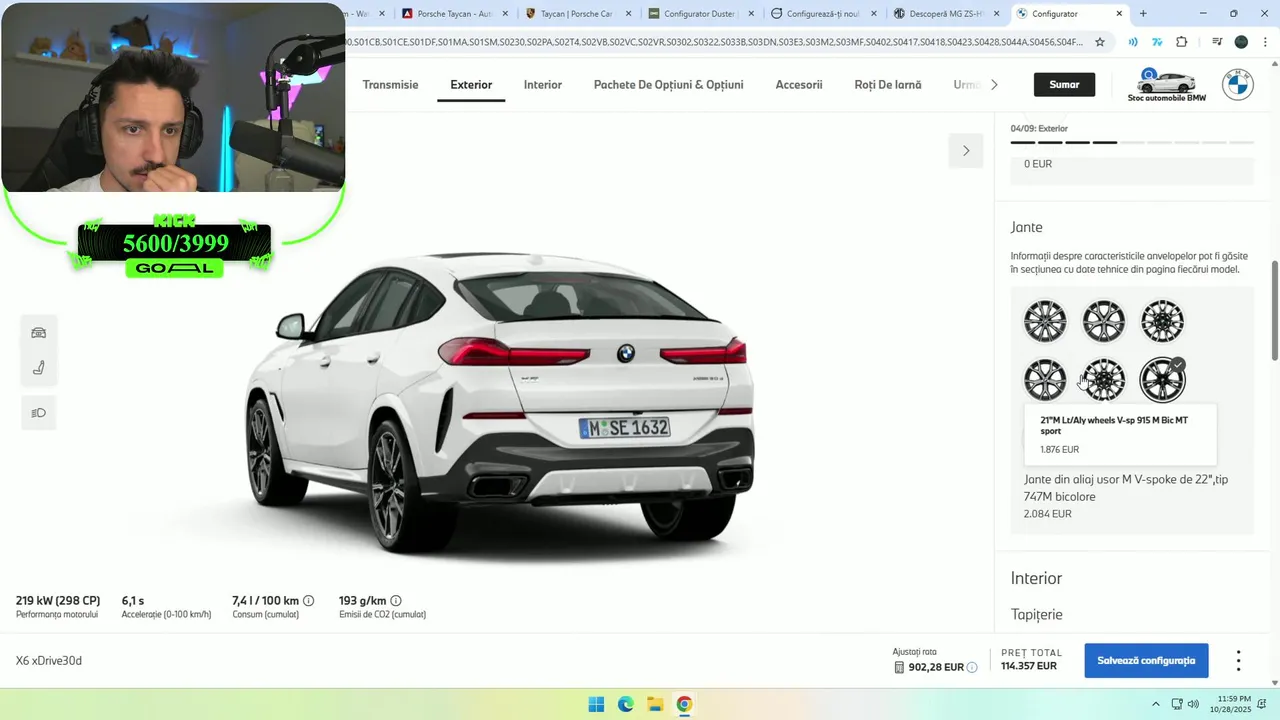Image resolution: width=1280 pixels, height=720 pixels.
Task: Open the Roți De Iarnă tab
Action: [x=888, y=85]
